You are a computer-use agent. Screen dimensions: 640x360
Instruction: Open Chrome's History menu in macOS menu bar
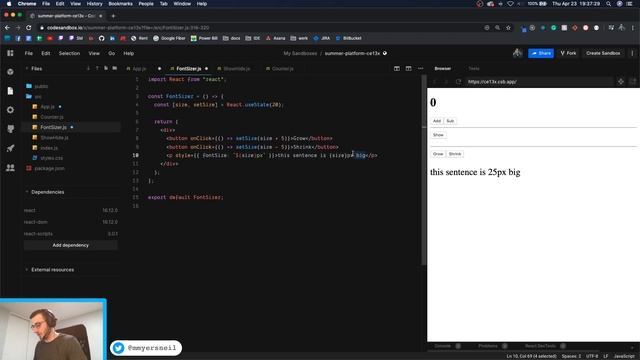coord(94,4)
